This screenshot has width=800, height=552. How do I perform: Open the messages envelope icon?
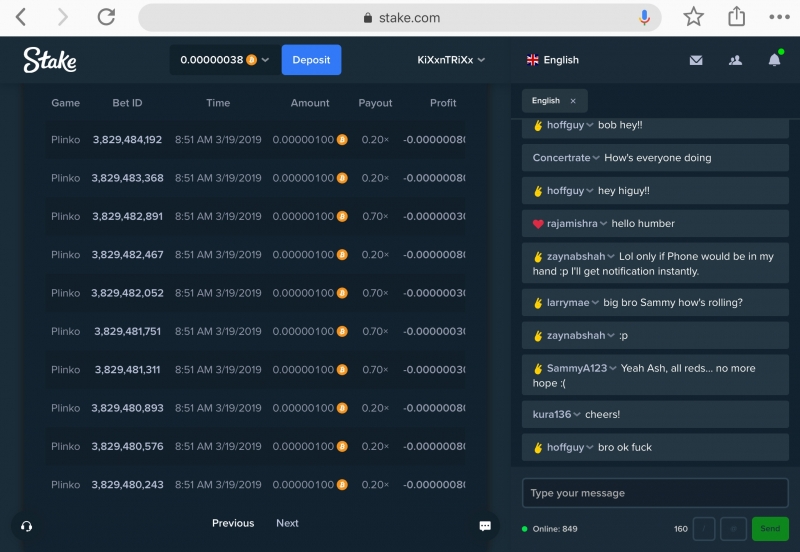(x=696, y=60)
